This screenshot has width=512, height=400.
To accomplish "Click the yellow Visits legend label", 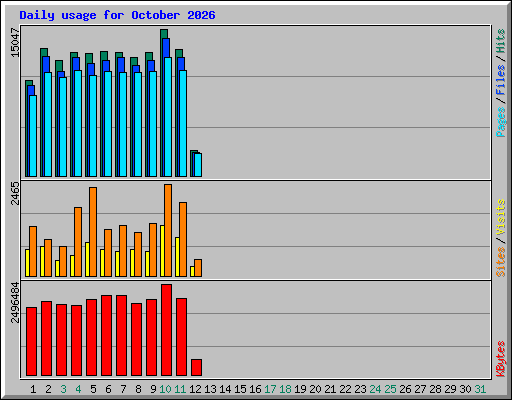I will point(500,218).
